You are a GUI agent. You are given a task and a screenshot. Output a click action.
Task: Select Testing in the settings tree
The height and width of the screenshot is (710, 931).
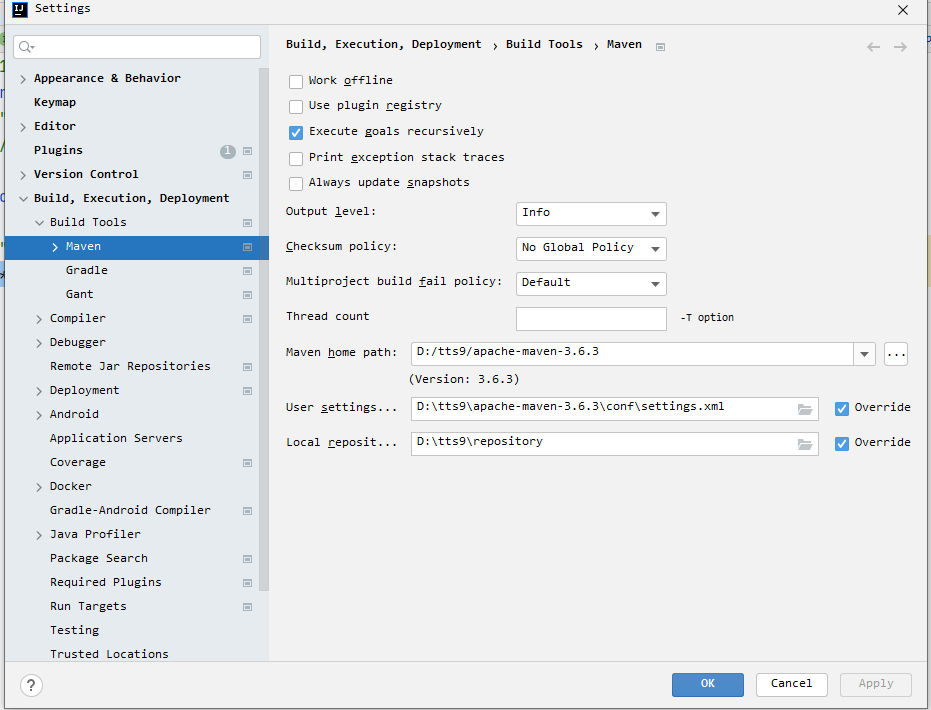click(x=74, y=630)
